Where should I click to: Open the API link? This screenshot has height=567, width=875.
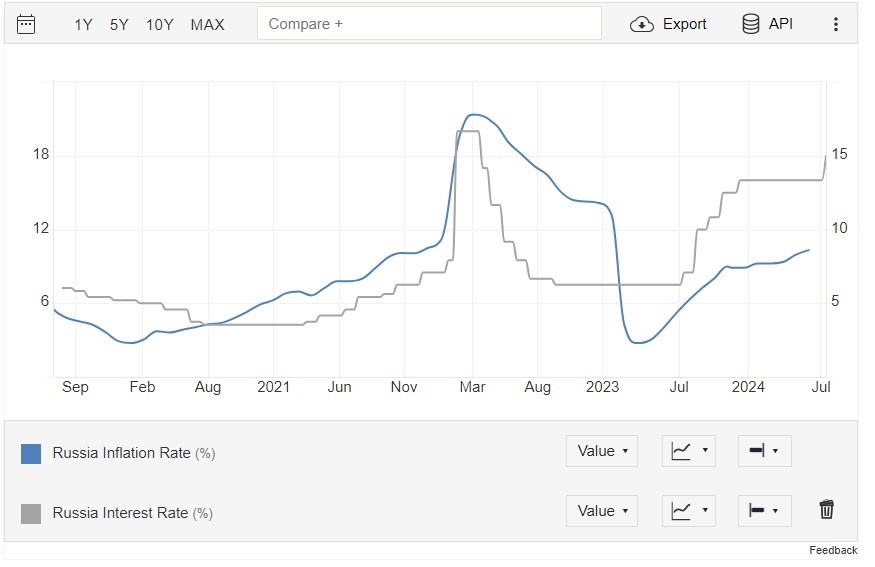pyautogui.click(x=781, y=23)
